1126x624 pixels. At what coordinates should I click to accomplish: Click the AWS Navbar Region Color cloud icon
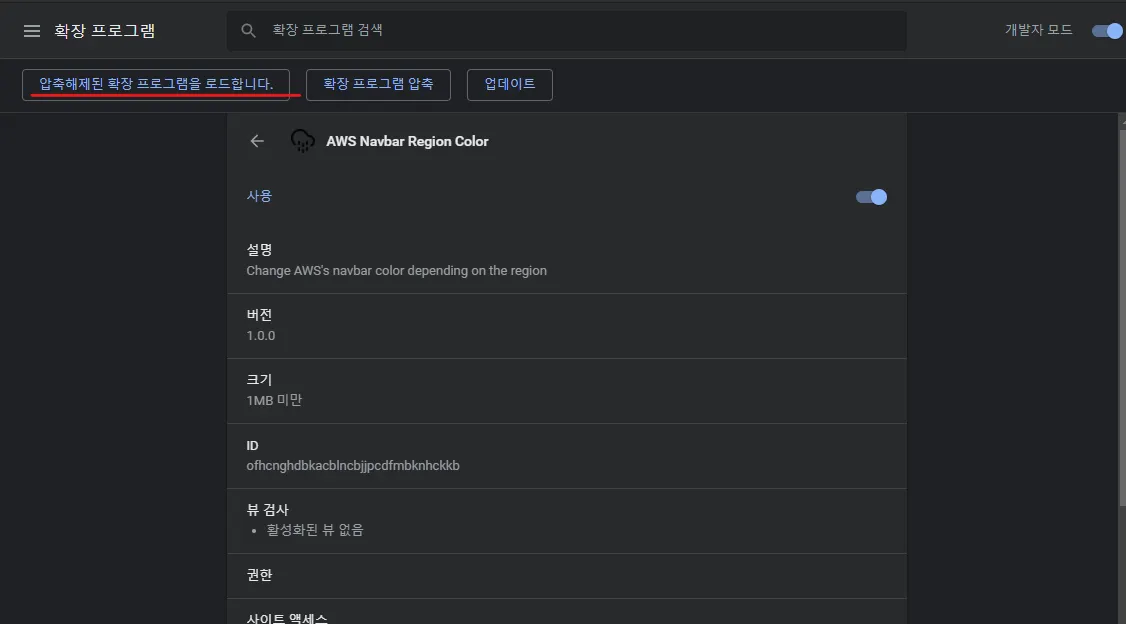pyautogui.click(x=302, y=141)
